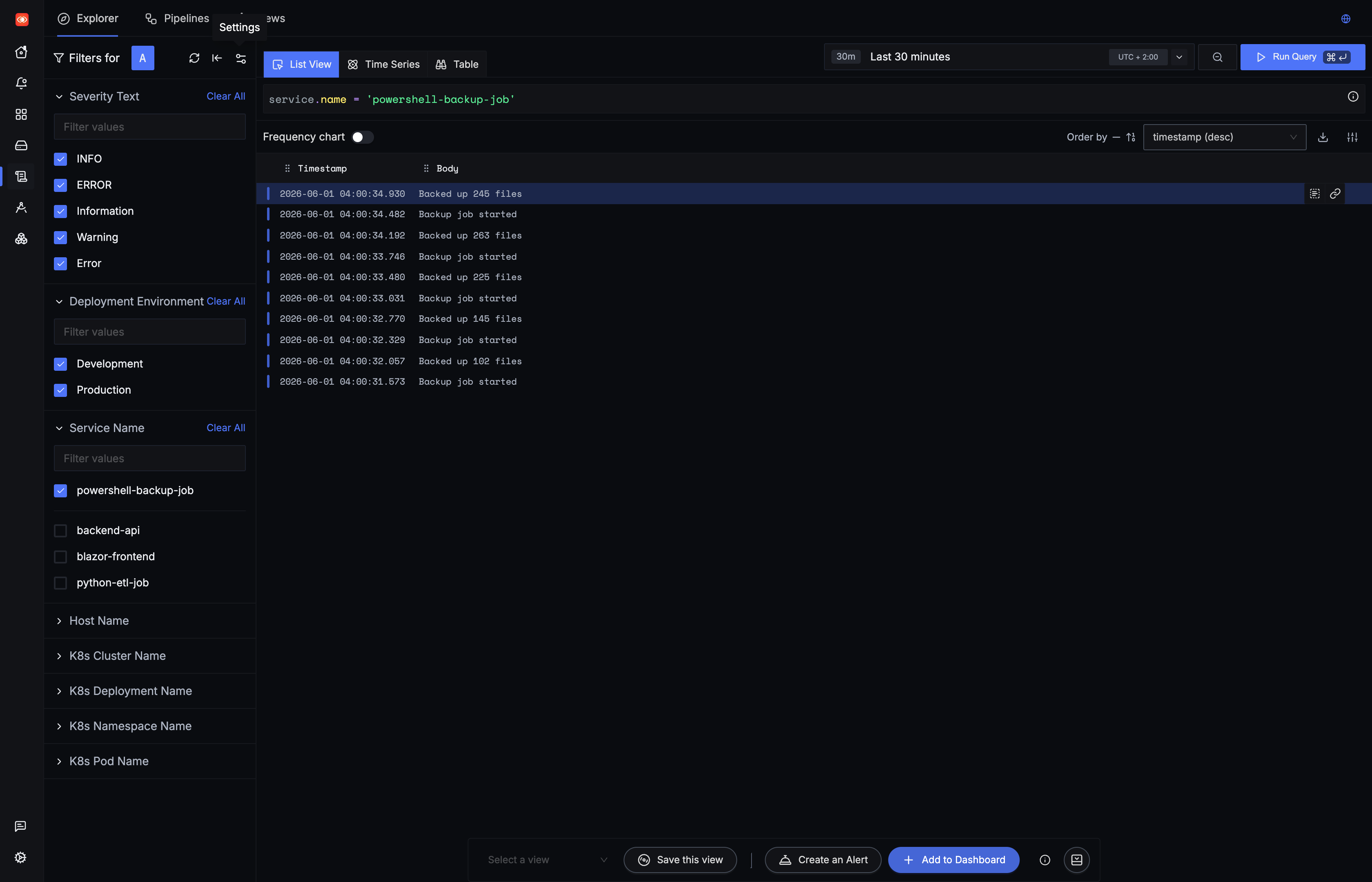Collapse the Service Name section
Screen dimensions: 1372x882
59,428
